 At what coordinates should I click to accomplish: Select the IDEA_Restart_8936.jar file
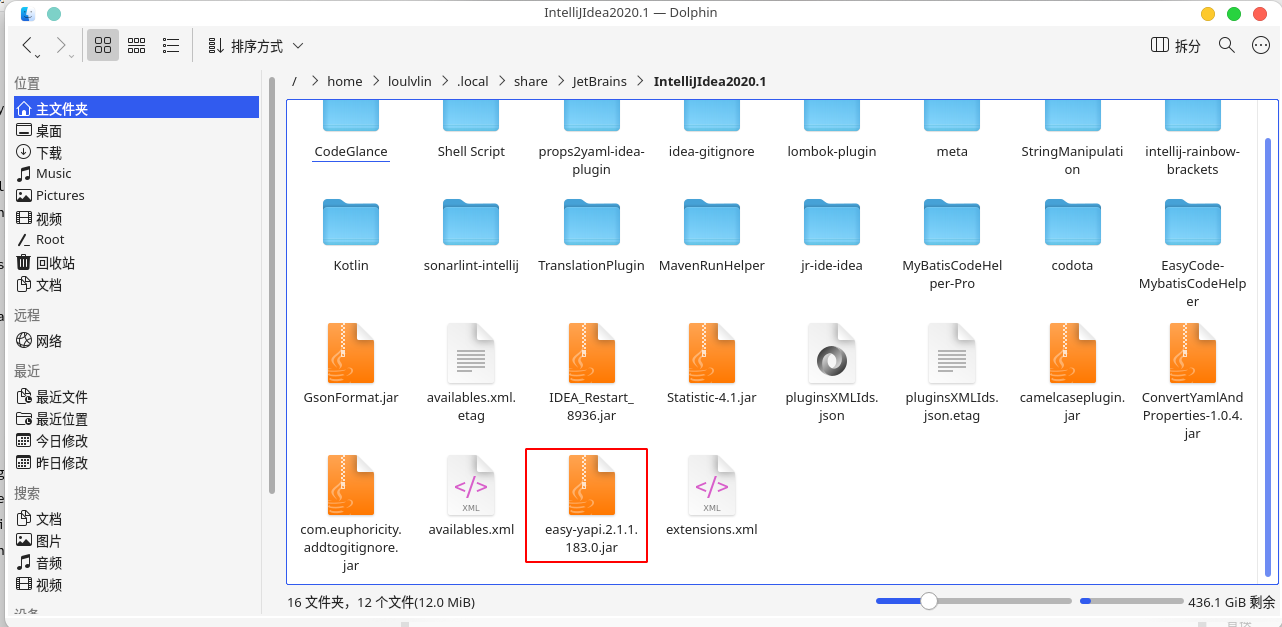[591, 374]
